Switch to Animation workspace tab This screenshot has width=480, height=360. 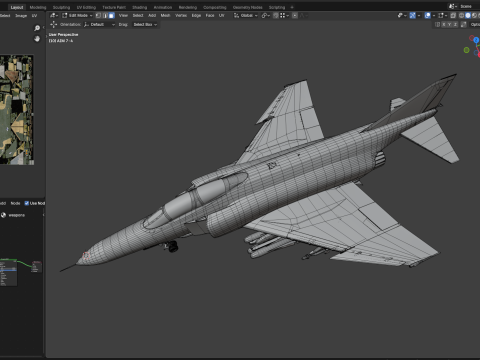pyautogui.click(x=163, y=7)
